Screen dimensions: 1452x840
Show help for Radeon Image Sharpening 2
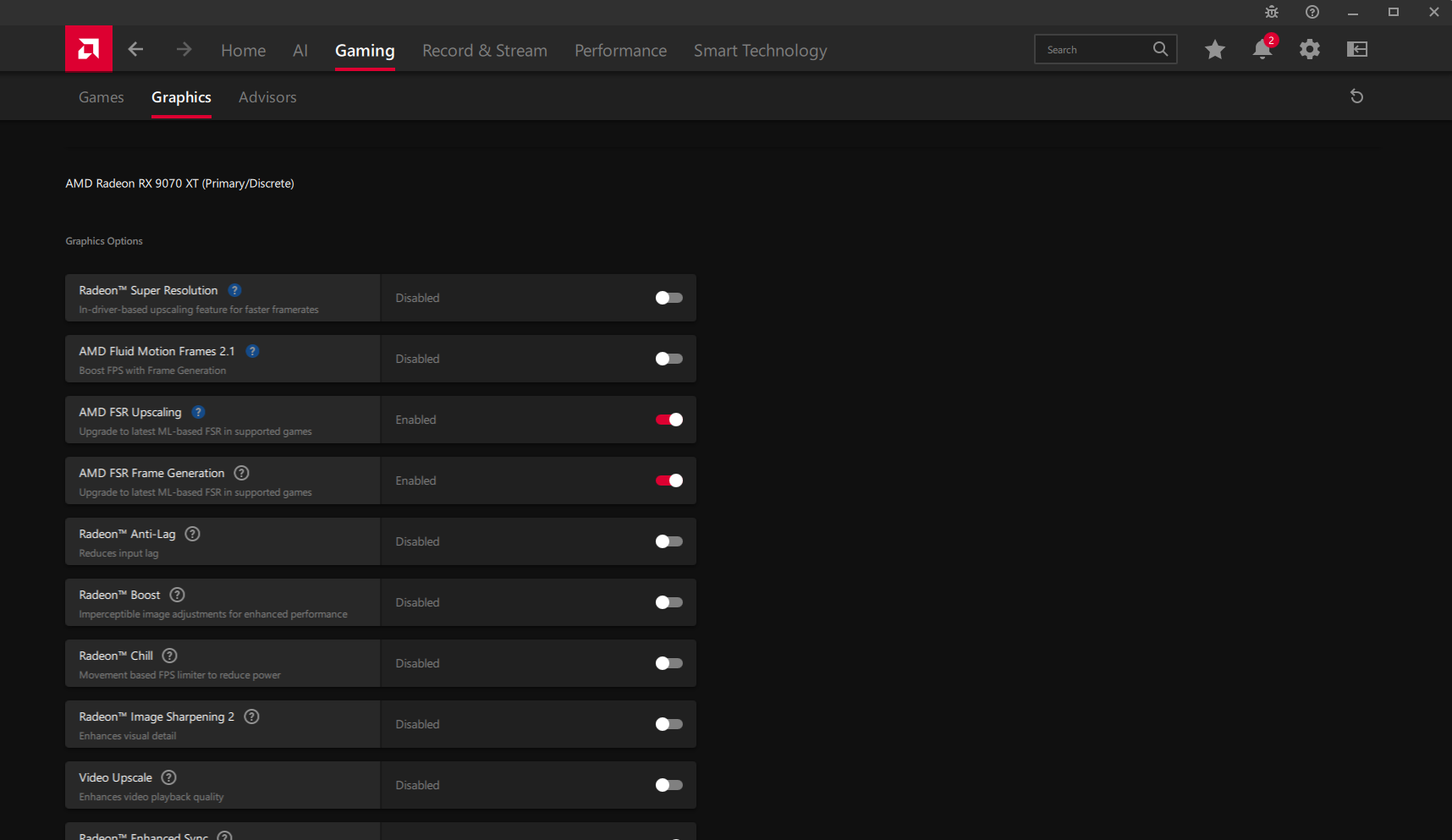click(251, 716)
